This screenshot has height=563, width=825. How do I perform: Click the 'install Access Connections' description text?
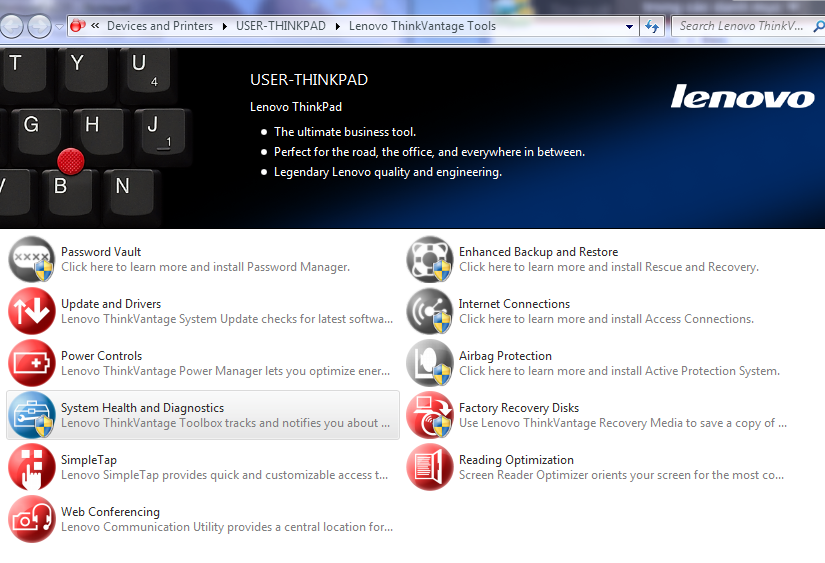pyautogui.click(x=606, y=319)
